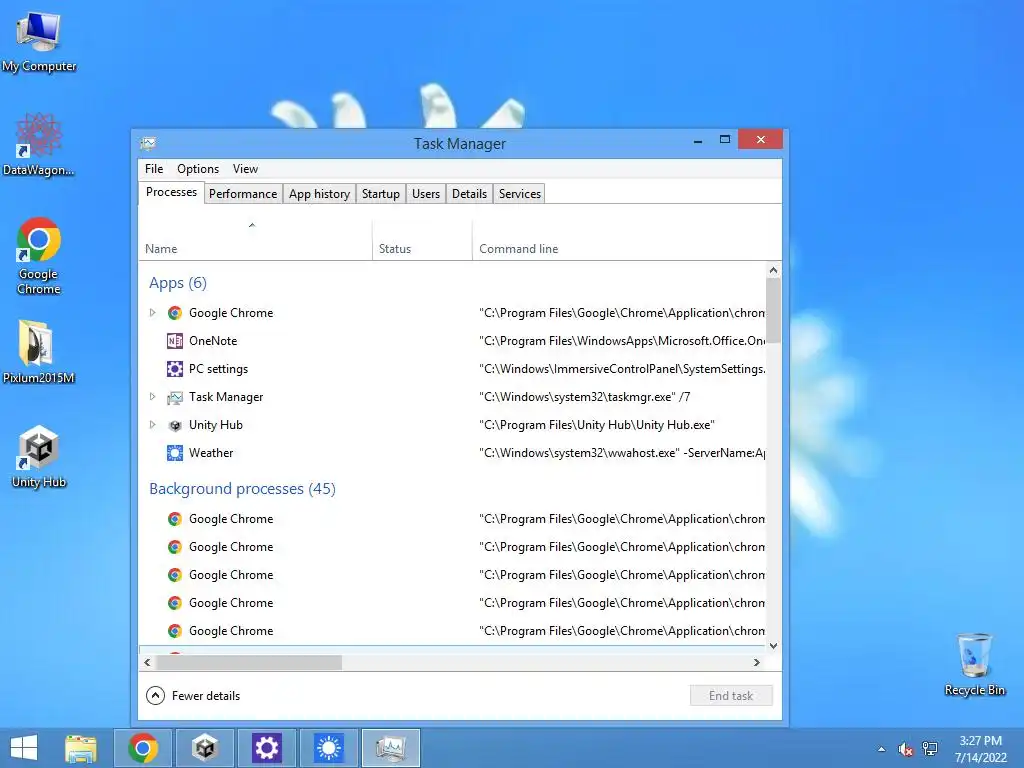
Task: Select OneNote WindowsApps command line text
Action: pyautogui.click(x=622, y=341)
